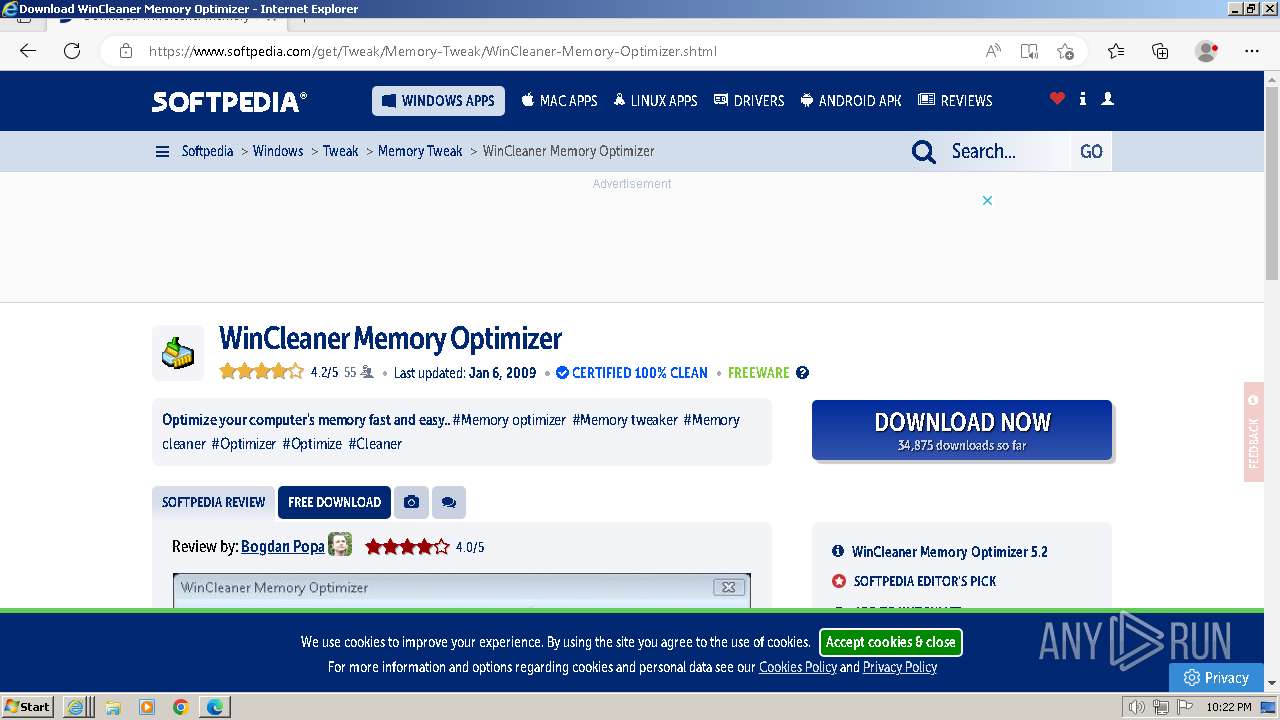Image resolution: width=1280 pixels, height=720 pixels.
Task: Open File Explorer from taskbar
Action: pyautogui.click(x=113, y=707)
